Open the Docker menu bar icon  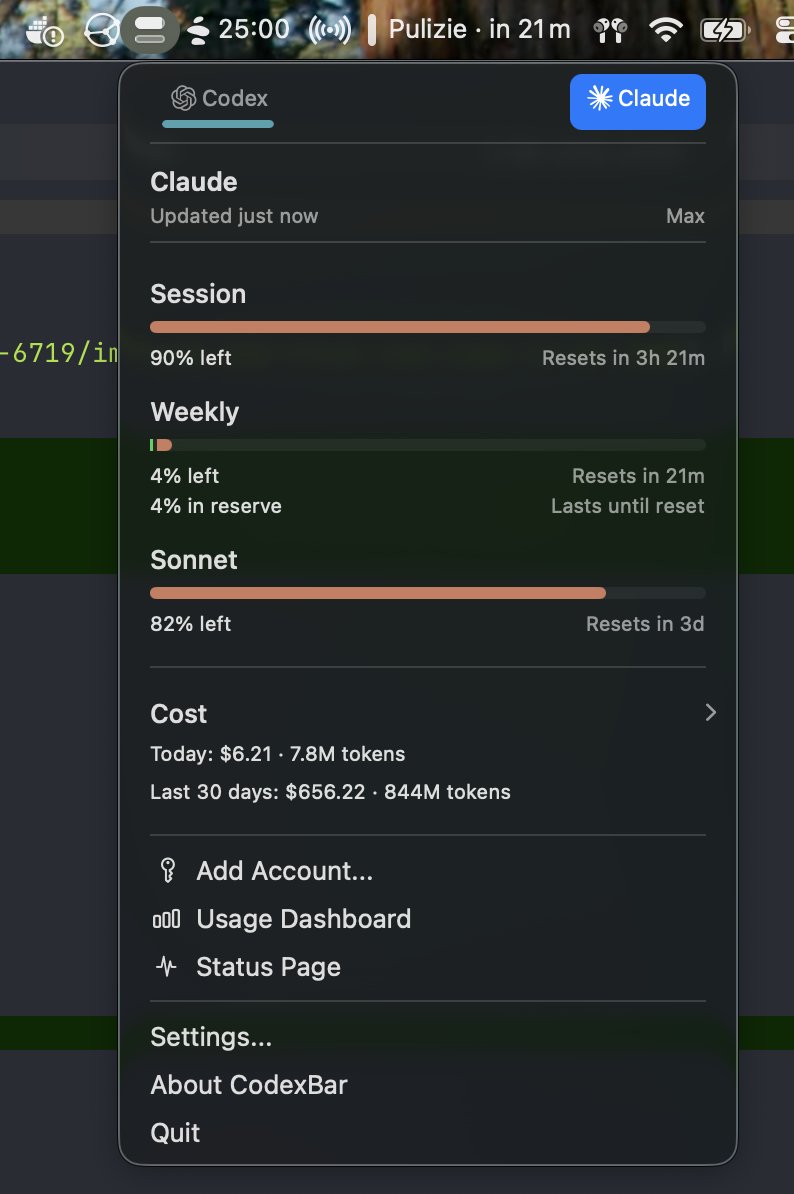pos(44,30)
